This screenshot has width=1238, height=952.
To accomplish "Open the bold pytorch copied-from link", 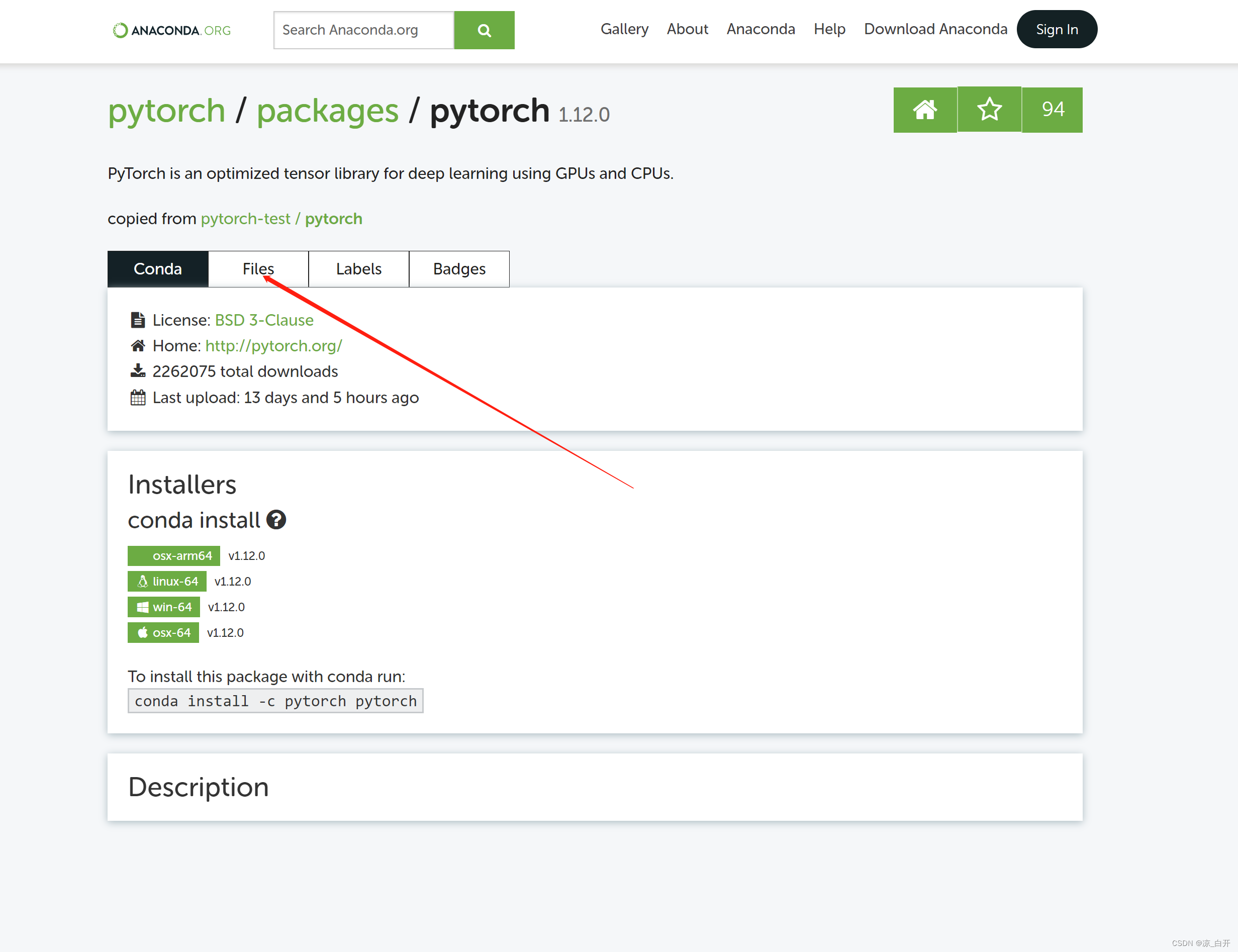I will click(x=334, y=219).
